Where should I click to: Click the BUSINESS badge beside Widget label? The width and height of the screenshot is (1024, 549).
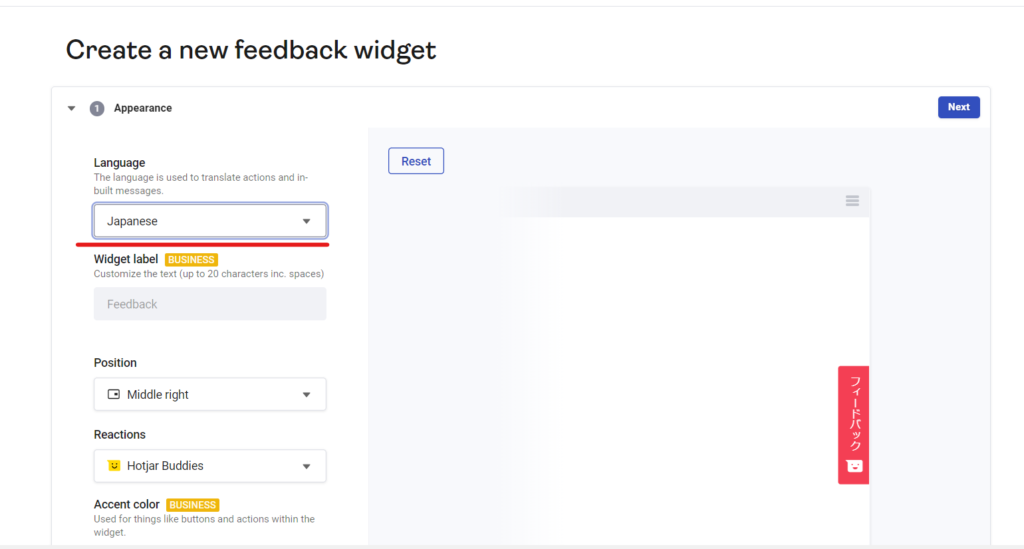click(191, 260)
